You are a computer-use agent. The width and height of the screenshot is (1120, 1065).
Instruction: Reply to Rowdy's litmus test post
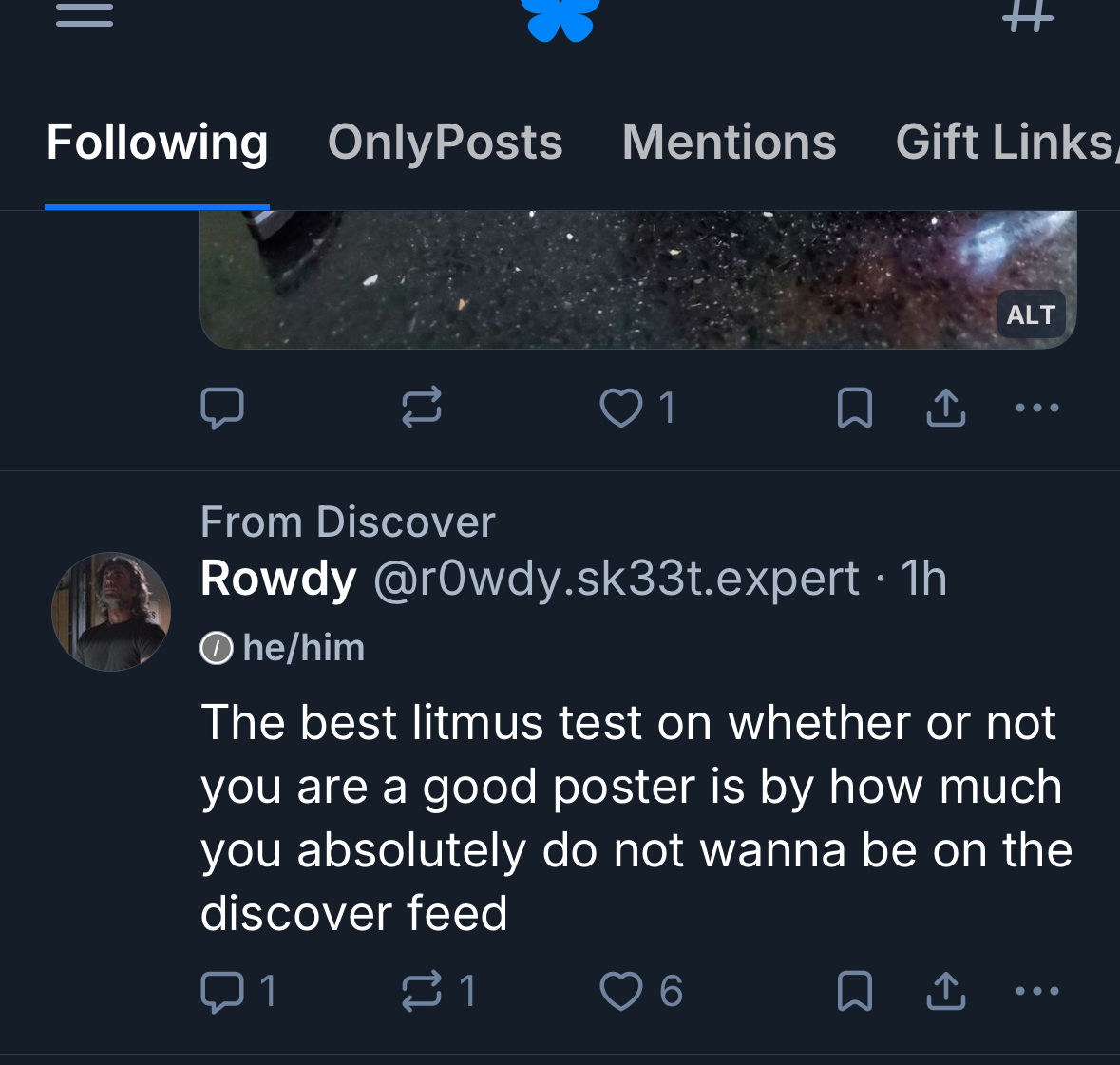click(x=222, y=991)
